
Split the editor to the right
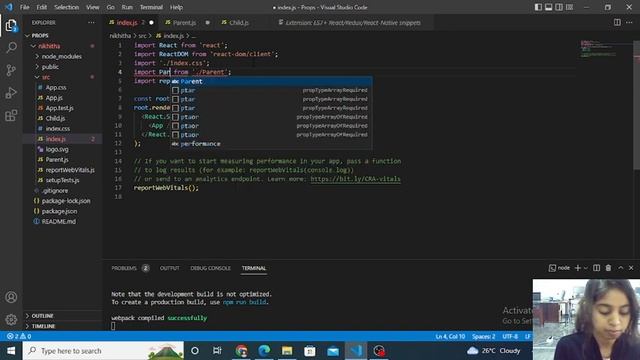point(617,22)
